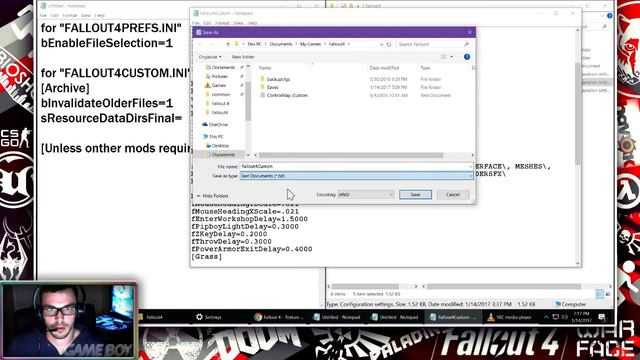The height and width of the screenshot is (360, 640).
Task: Select the Documents entry at navigation pane top
Action: click(x=223, y=67)
